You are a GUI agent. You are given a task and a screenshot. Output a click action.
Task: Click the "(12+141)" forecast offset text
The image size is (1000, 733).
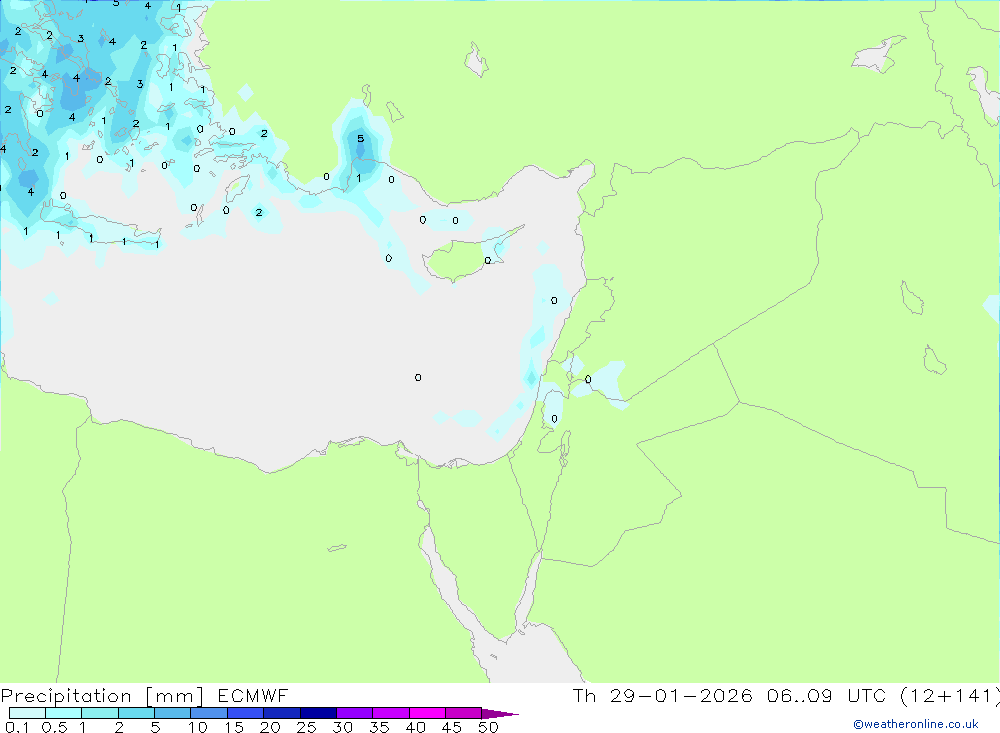(x=950, y=695)
